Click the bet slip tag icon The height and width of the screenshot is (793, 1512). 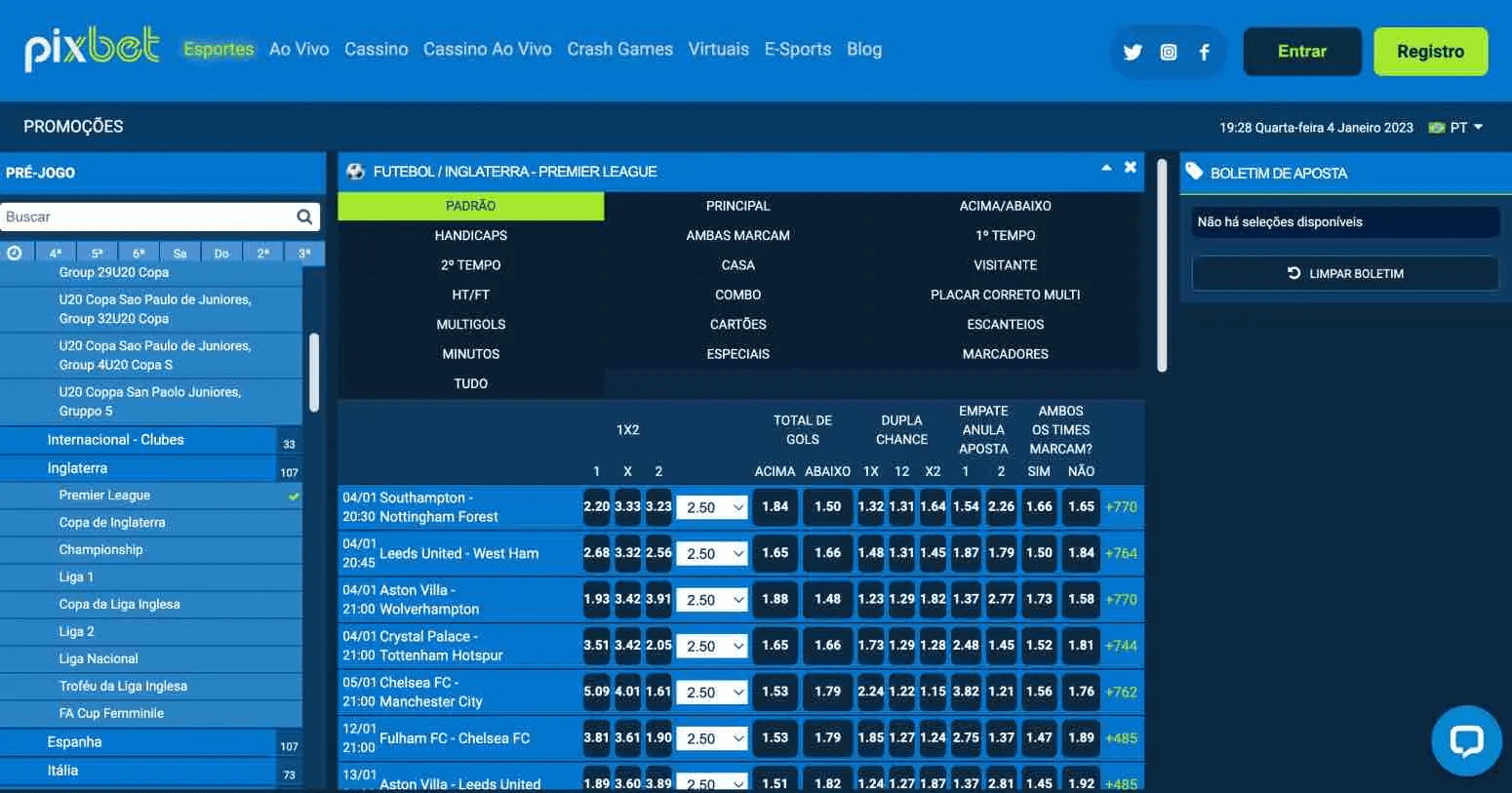[x=1194, y=172]
